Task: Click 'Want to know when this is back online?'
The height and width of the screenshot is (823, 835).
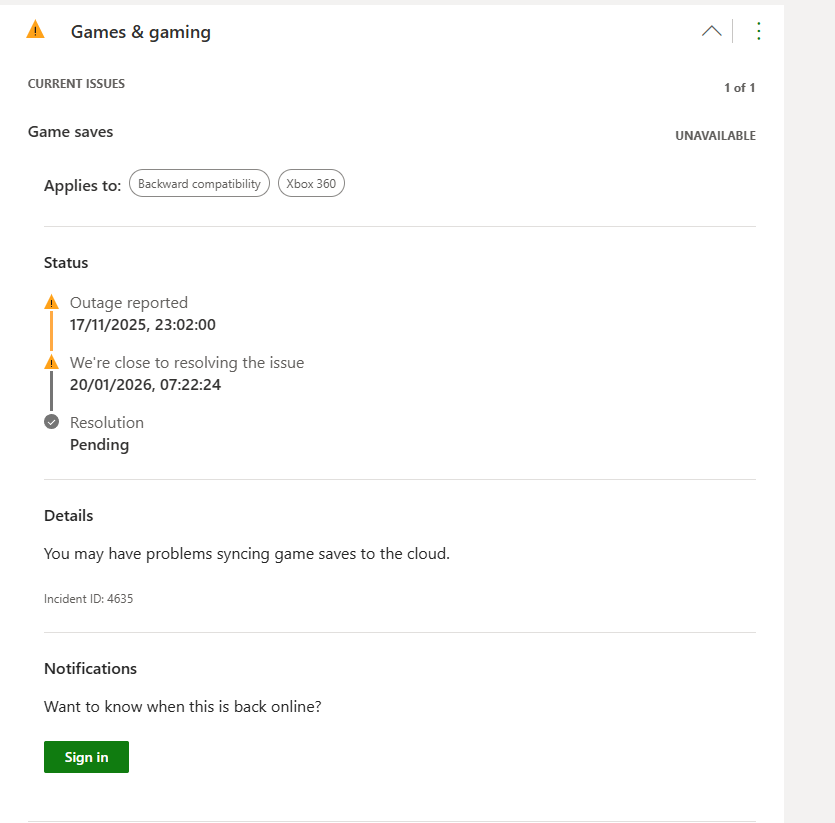Action: (x=183, y=706)
